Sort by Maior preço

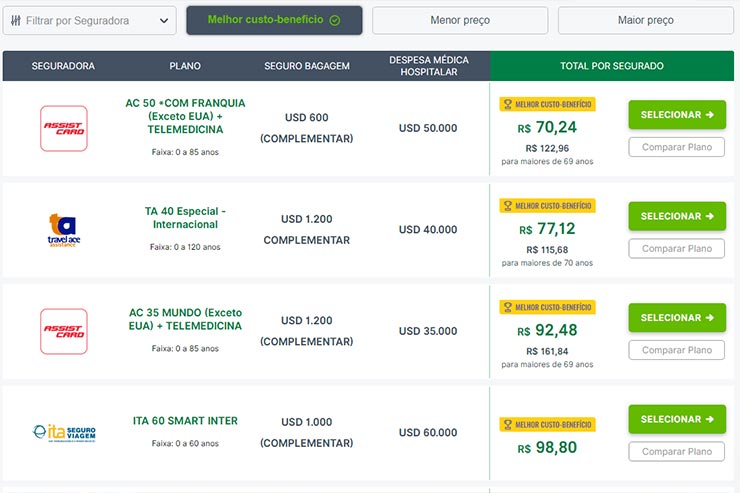(x=646, y=20)
